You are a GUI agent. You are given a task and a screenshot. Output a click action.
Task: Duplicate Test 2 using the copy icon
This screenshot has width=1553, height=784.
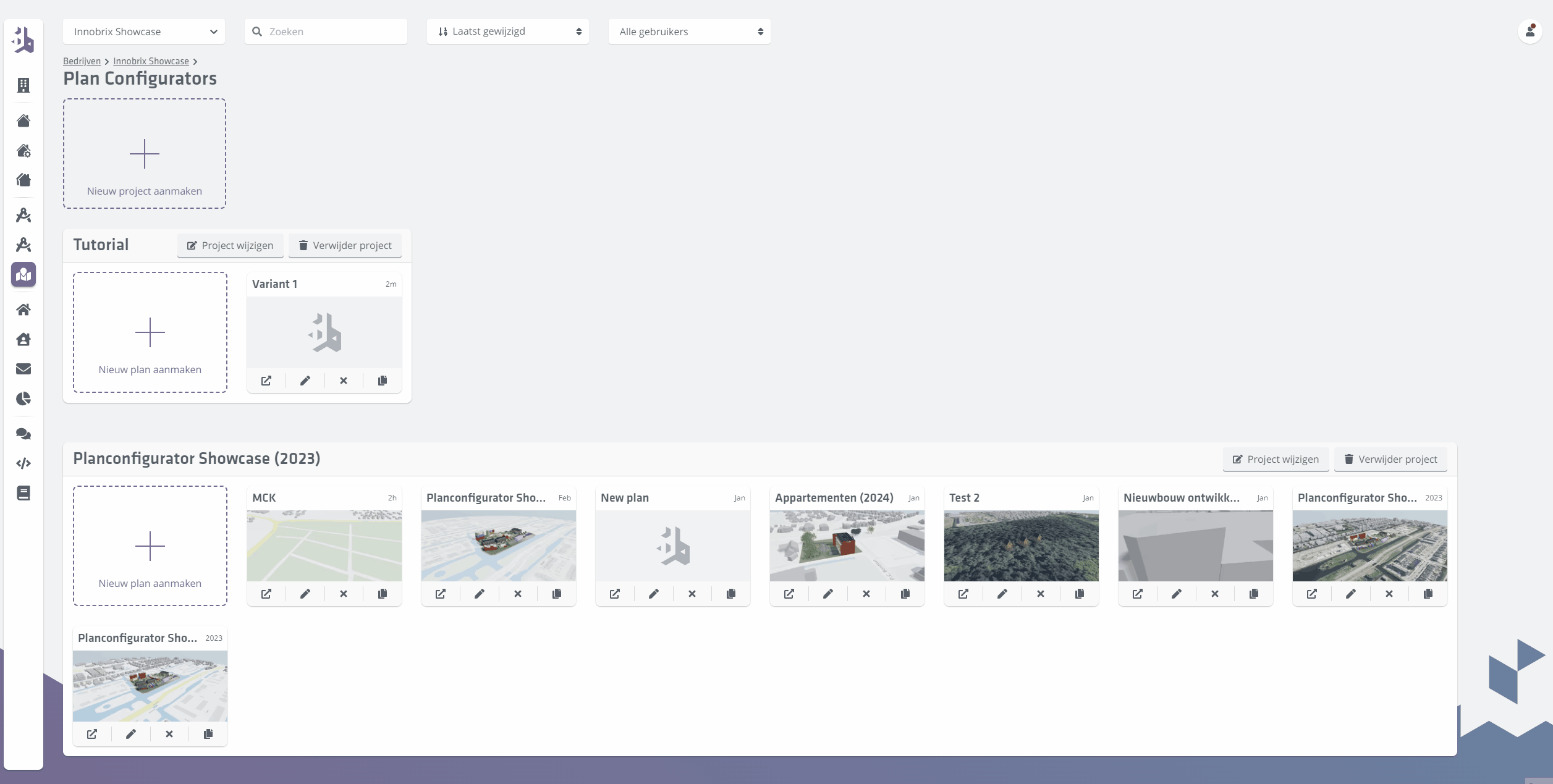point(1079,594)
